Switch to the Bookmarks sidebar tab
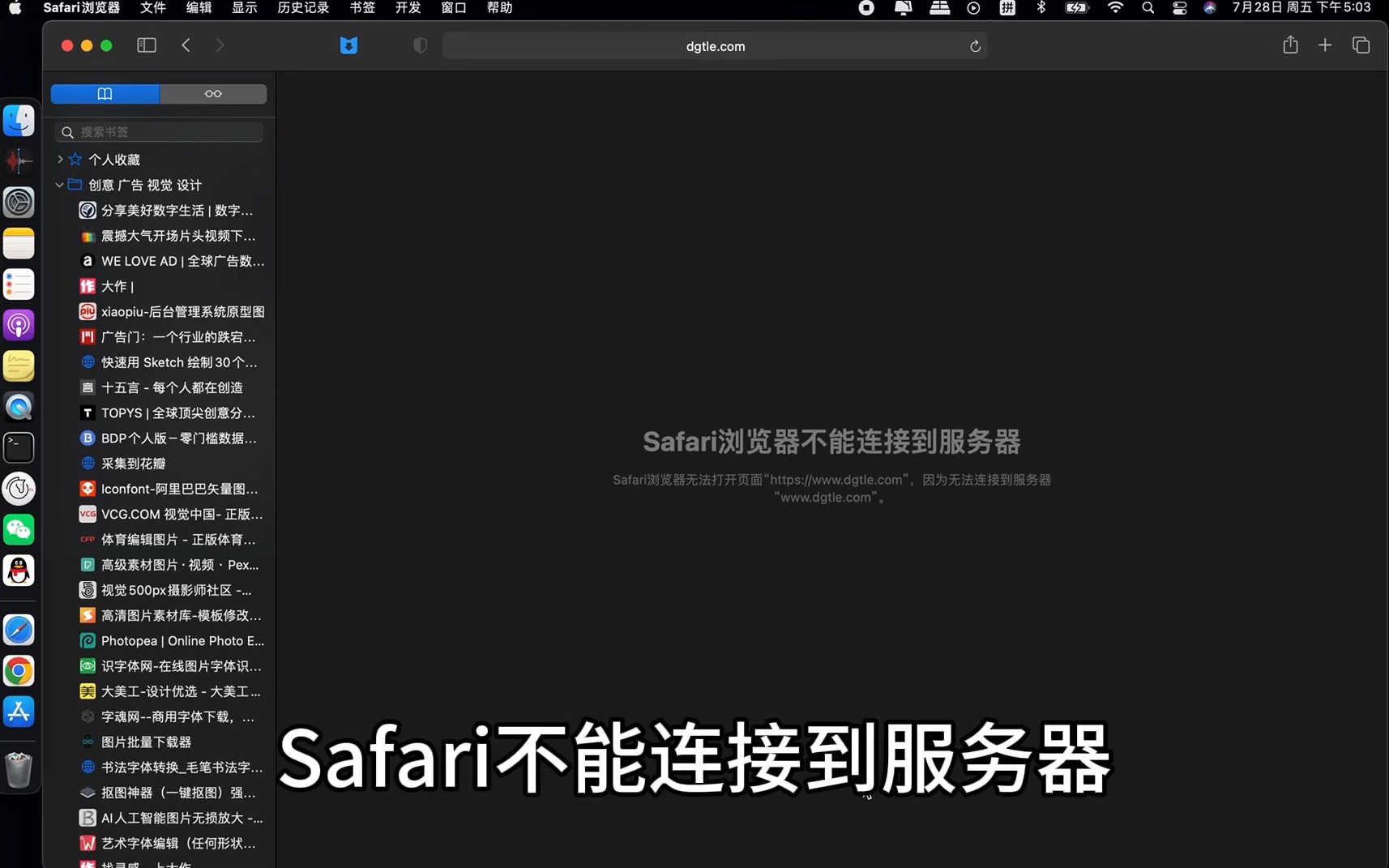The image size is (1389, 868). [105, 94]
